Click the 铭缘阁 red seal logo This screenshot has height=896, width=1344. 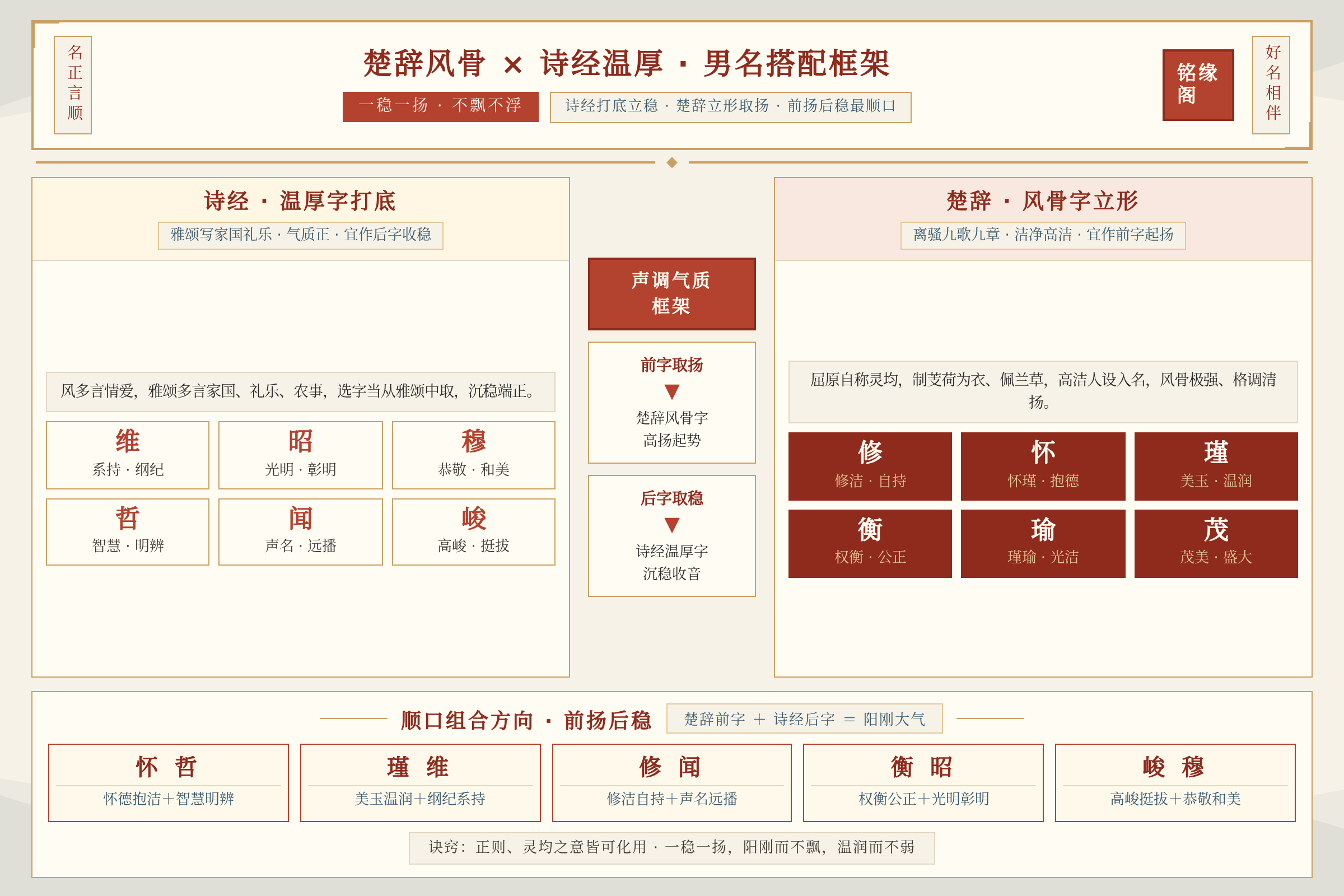point(1198,85)
